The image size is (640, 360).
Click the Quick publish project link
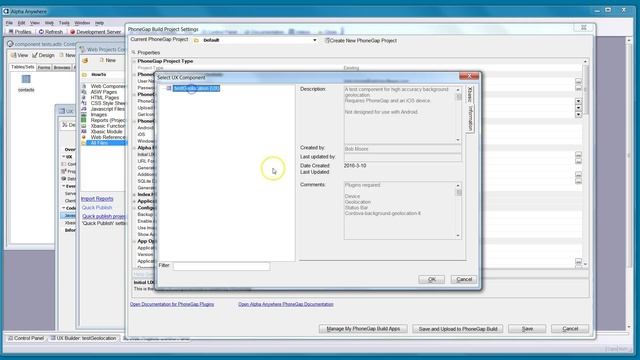104,216
